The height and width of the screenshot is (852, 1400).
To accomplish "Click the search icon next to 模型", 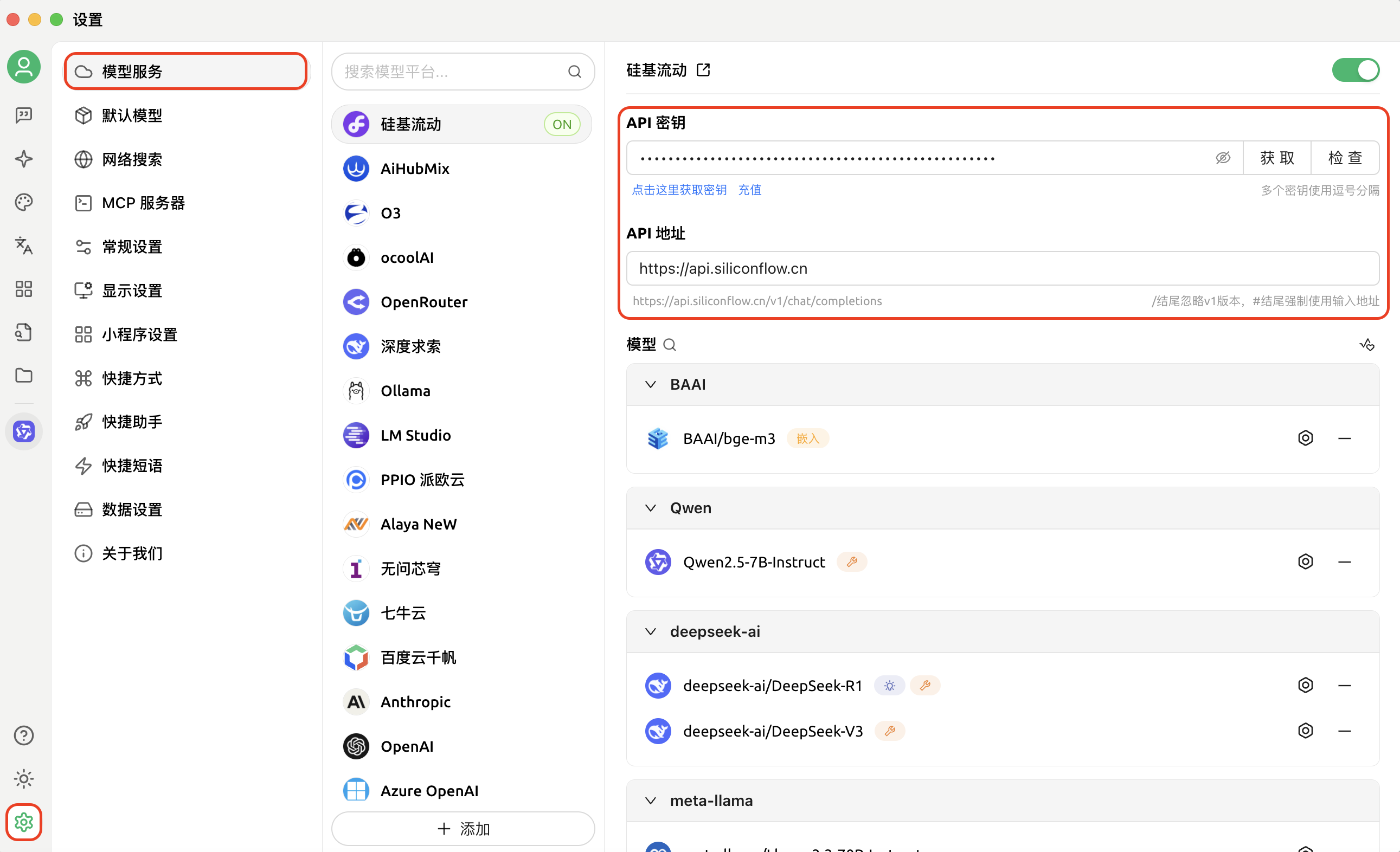I will click(671, 345).
